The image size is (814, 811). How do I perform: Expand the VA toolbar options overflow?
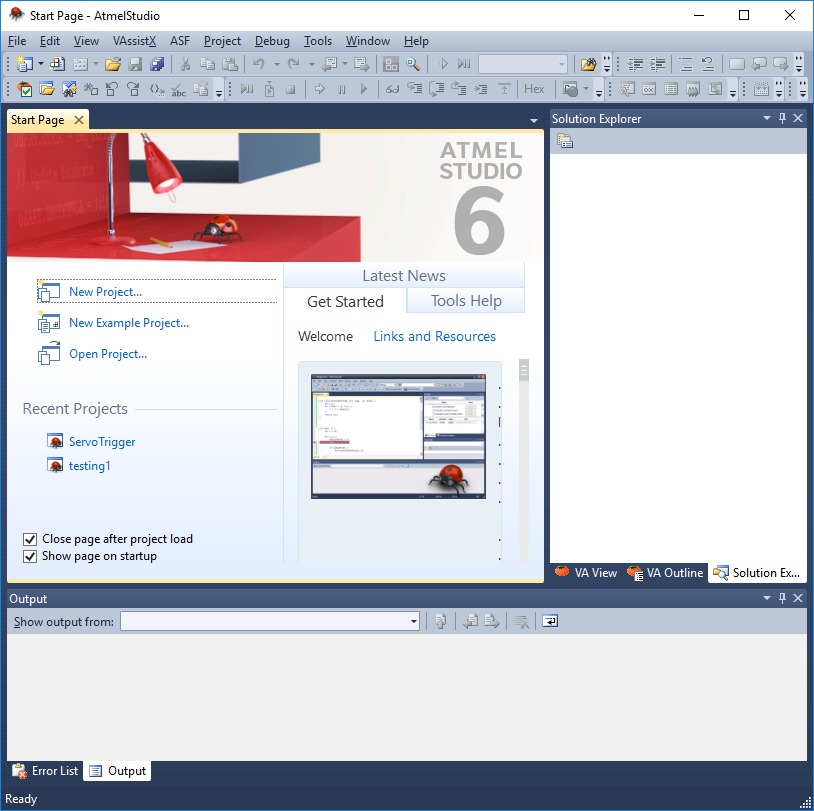(x=219, y=91)
